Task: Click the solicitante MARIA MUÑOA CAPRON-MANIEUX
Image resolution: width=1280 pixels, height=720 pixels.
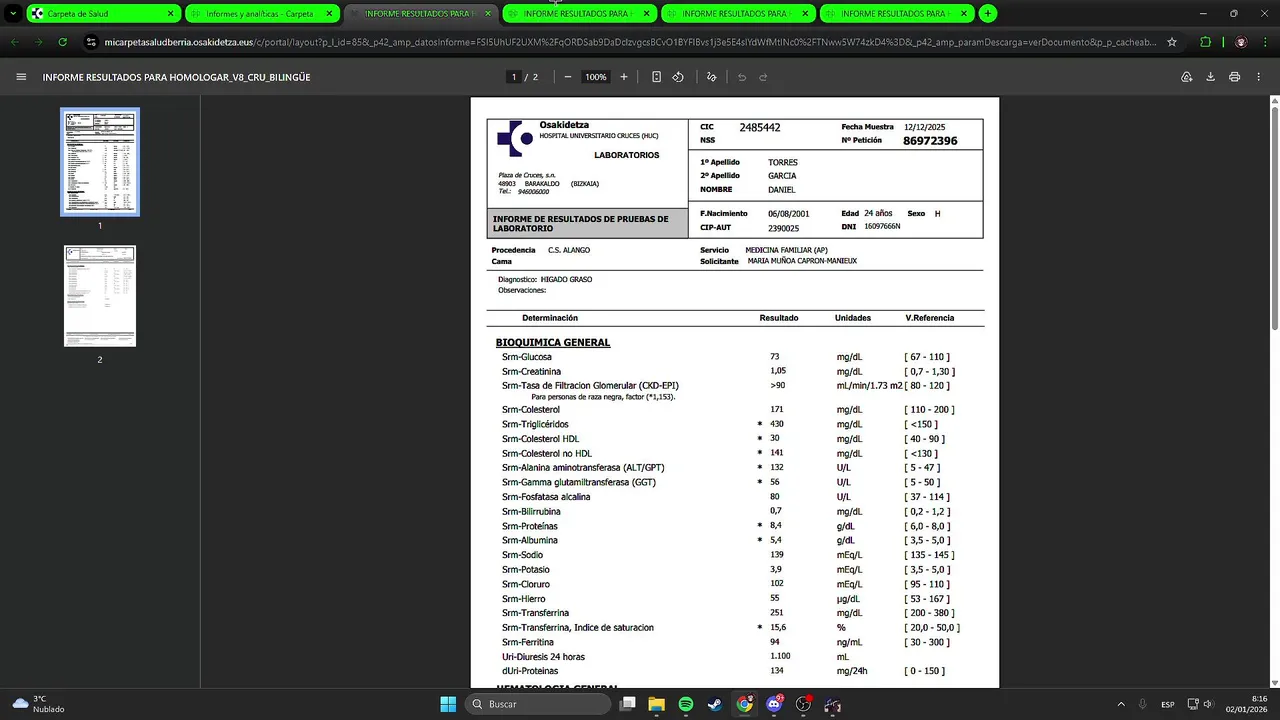Action: click(802, 261)
